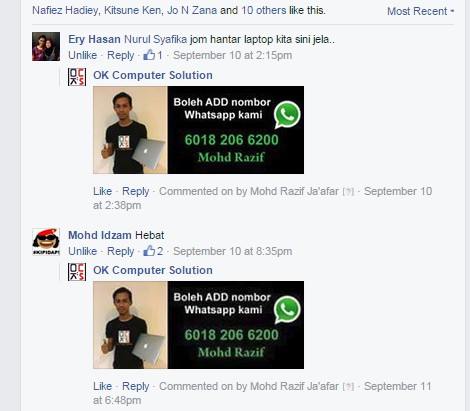Open the Most Recent sorting dropdown
Screen dimensions: 470x411
pos(420,11)
